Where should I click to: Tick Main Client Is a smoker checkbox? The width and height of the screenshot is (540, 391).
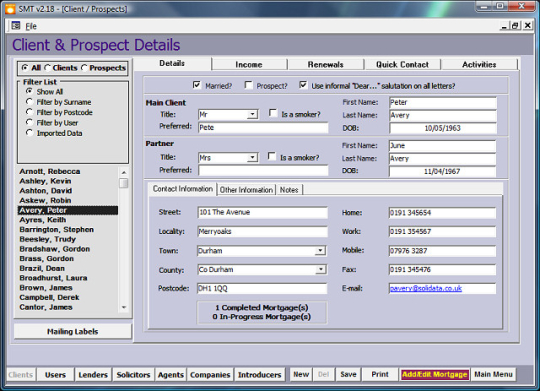tap(273, 113)
